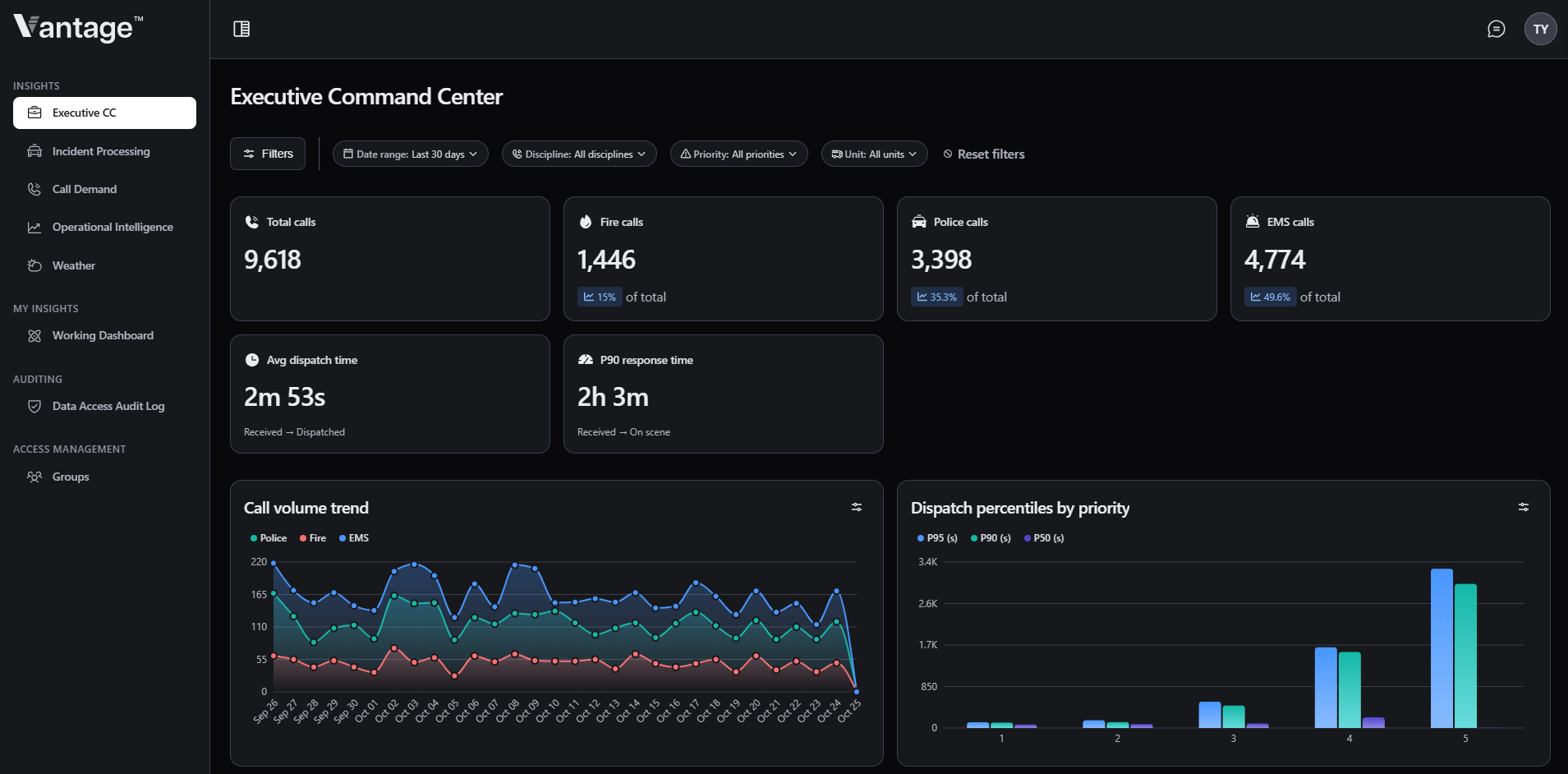Toggle P50 (s) series in legend
Image resolution: width=1568 pixels, height=774 pixels.
1044,538
